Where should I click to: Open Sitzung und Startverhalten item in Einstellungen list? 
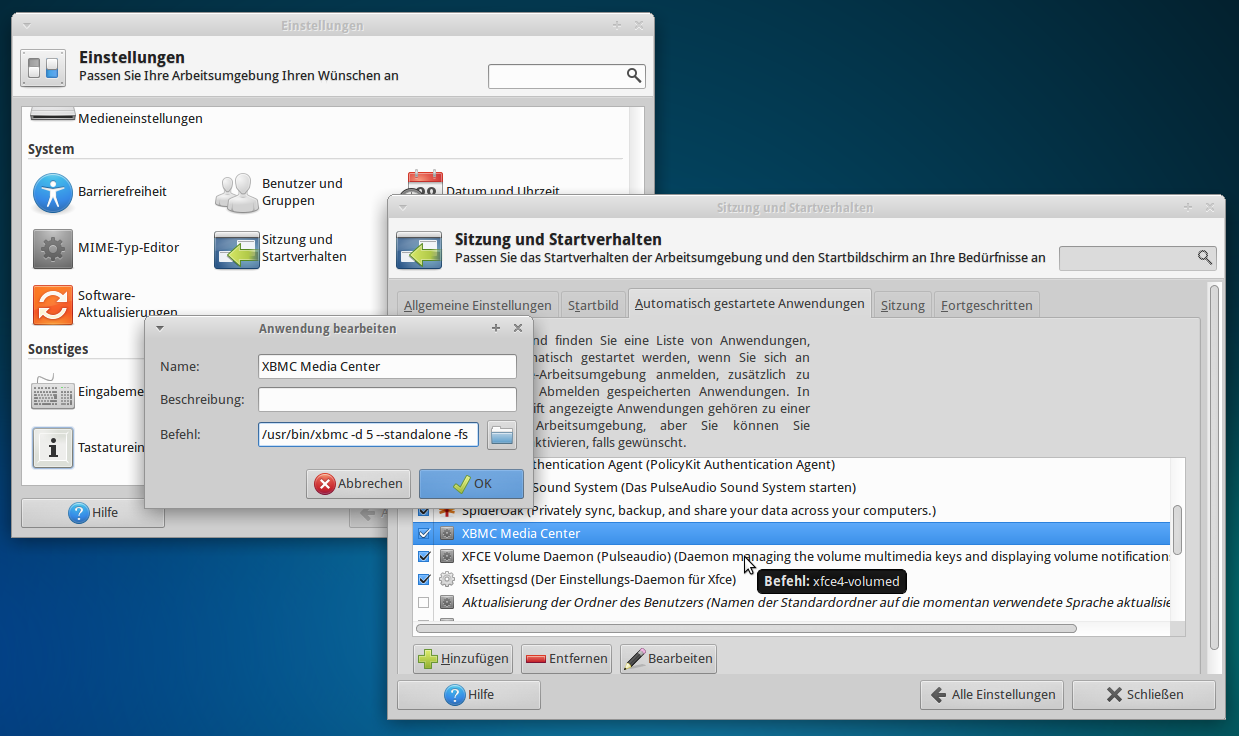pos(280,248)
